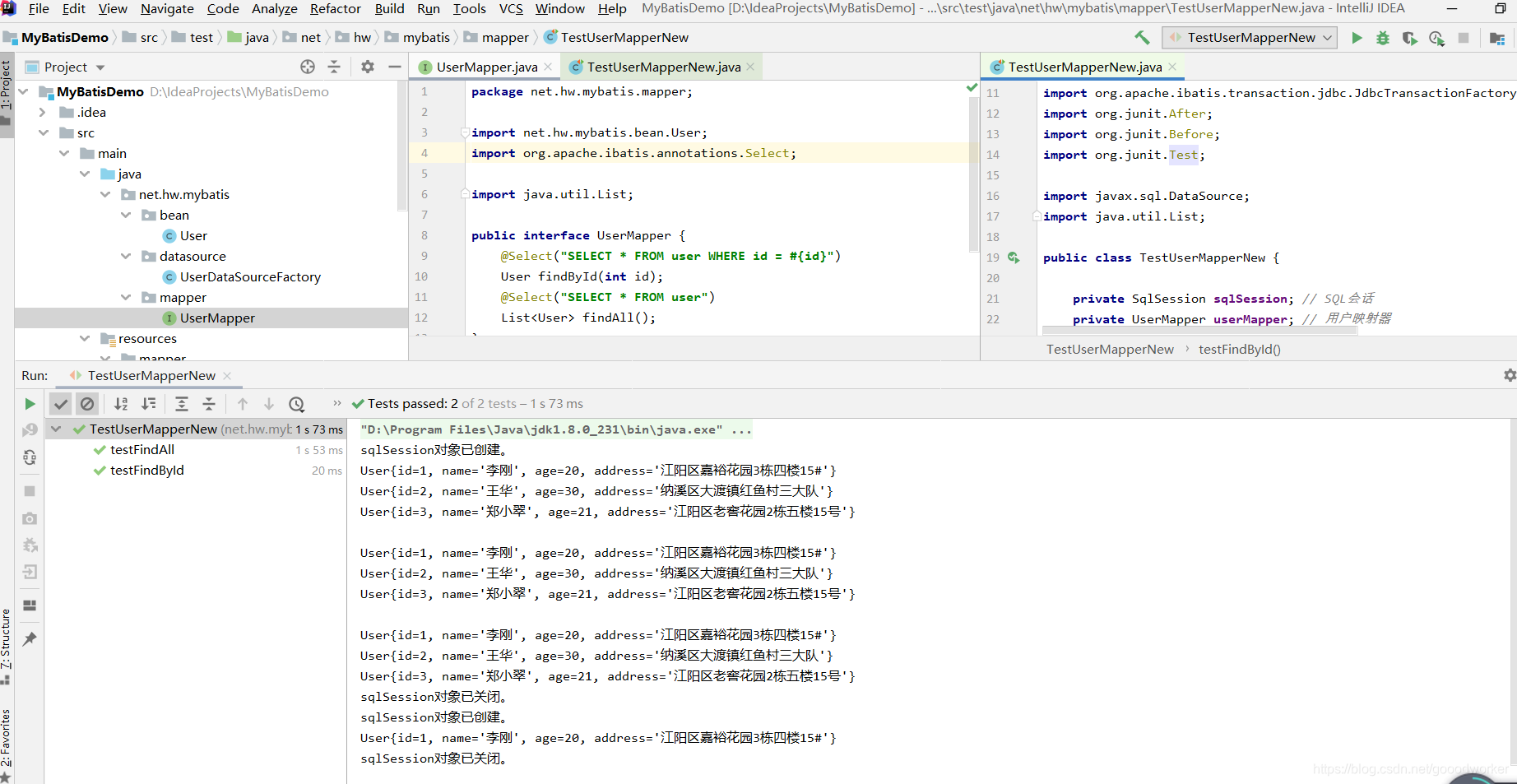
Task: Run TestUserMapperNew with the green play icon
Action: 1357,38
